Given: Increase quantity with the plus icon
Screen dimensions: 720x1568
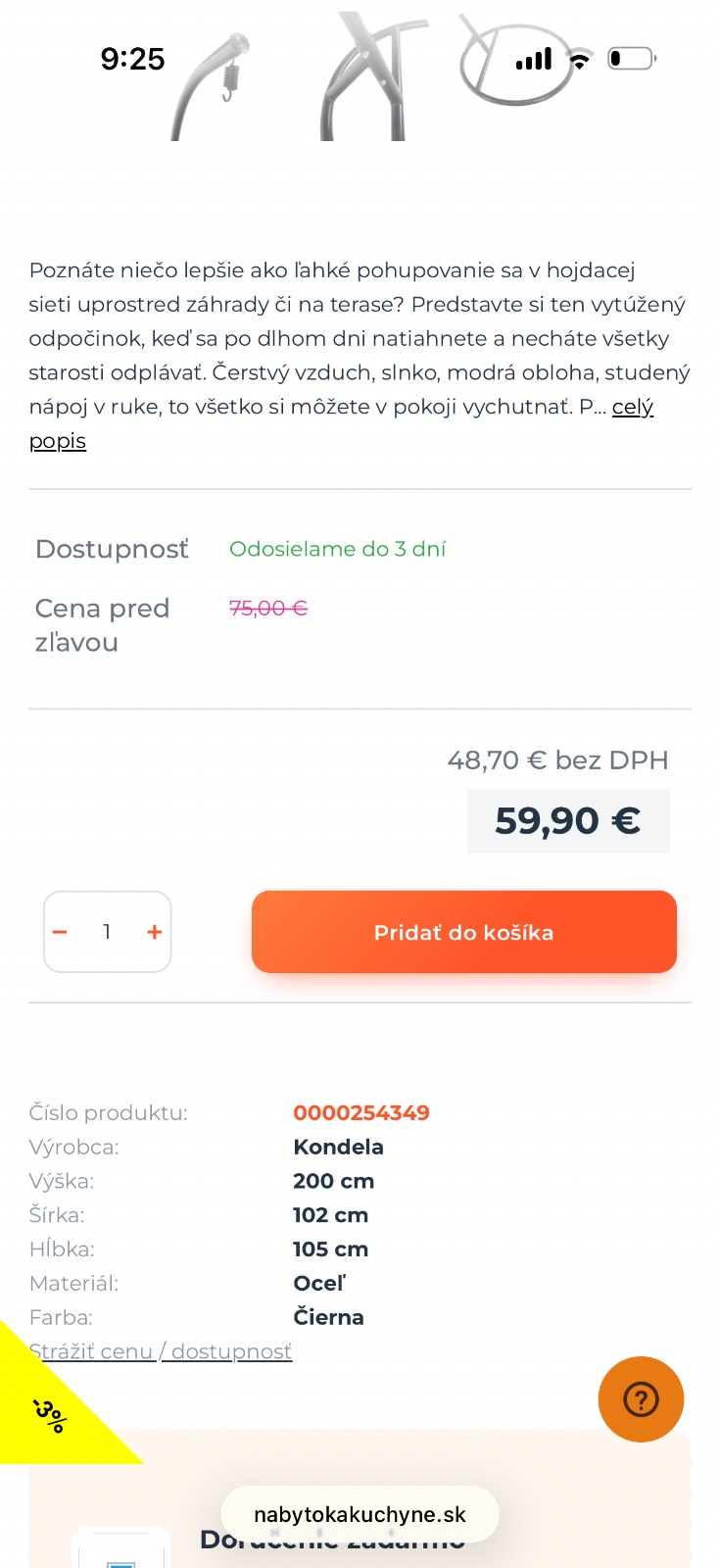Looking at the screenshot, I should (154, 932).
